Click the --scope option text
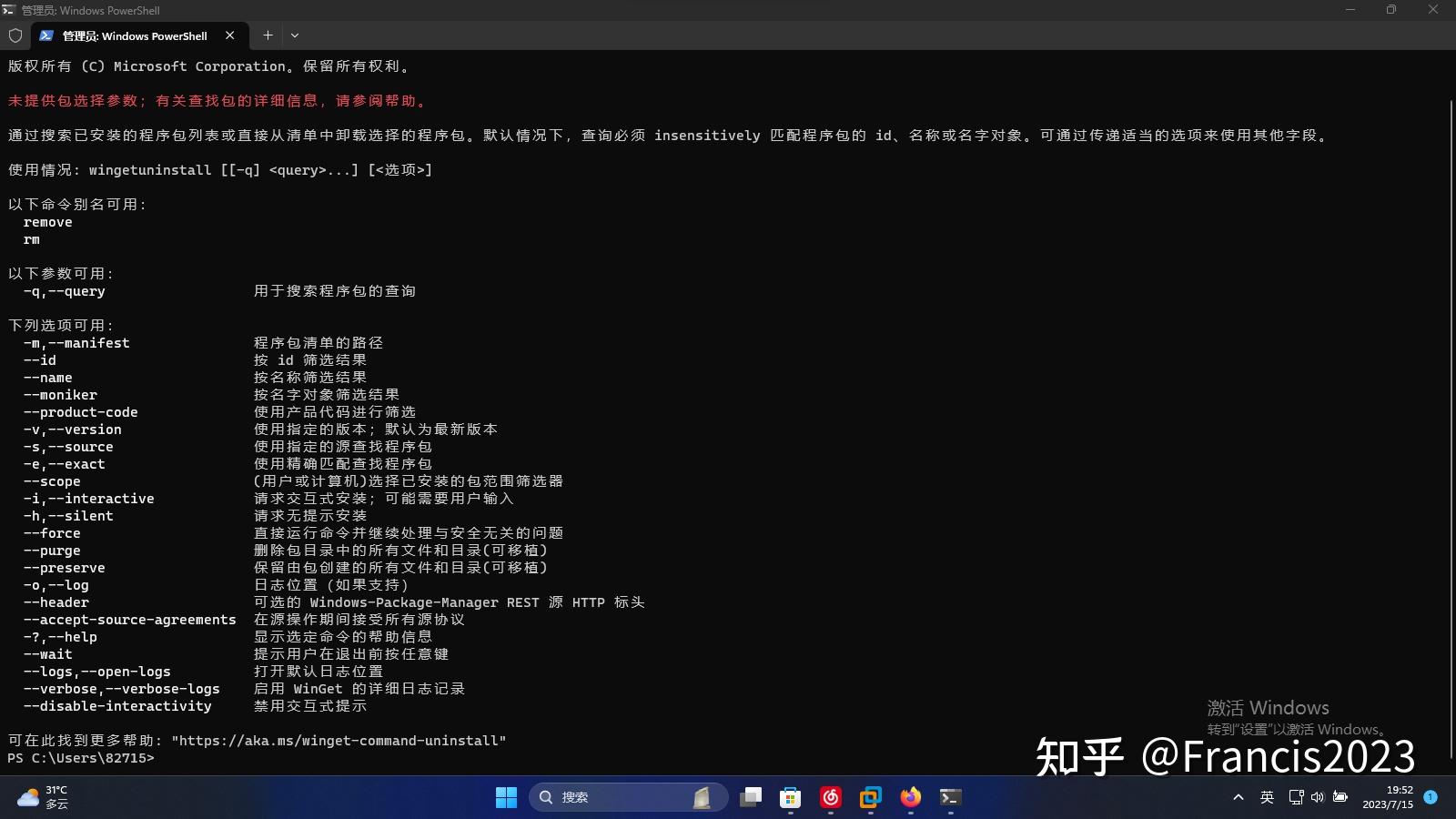1456x819 pixels. click(x=52, y=481)
